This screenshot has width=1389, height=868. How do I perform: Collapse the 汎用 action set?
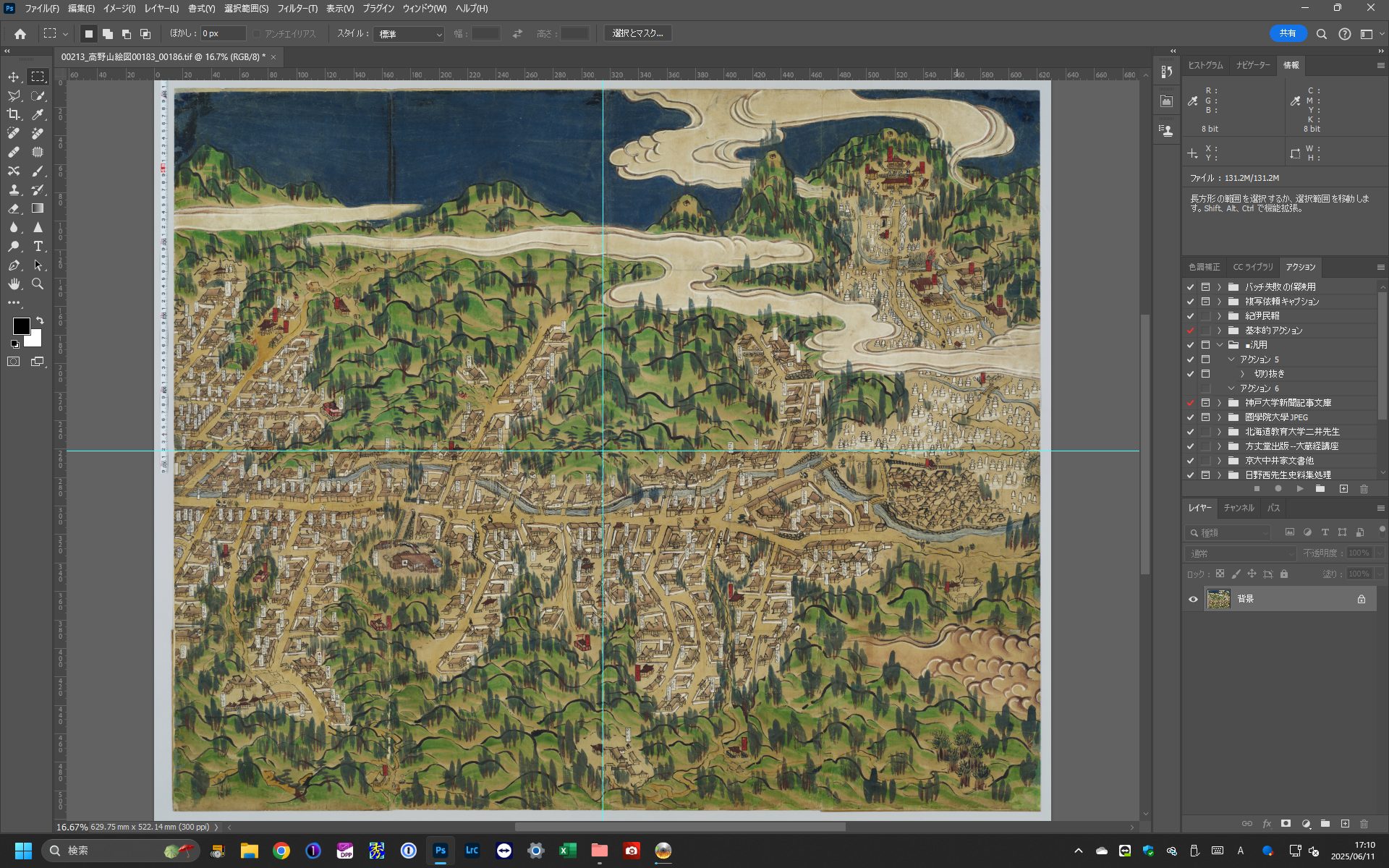coord(1219,345)
